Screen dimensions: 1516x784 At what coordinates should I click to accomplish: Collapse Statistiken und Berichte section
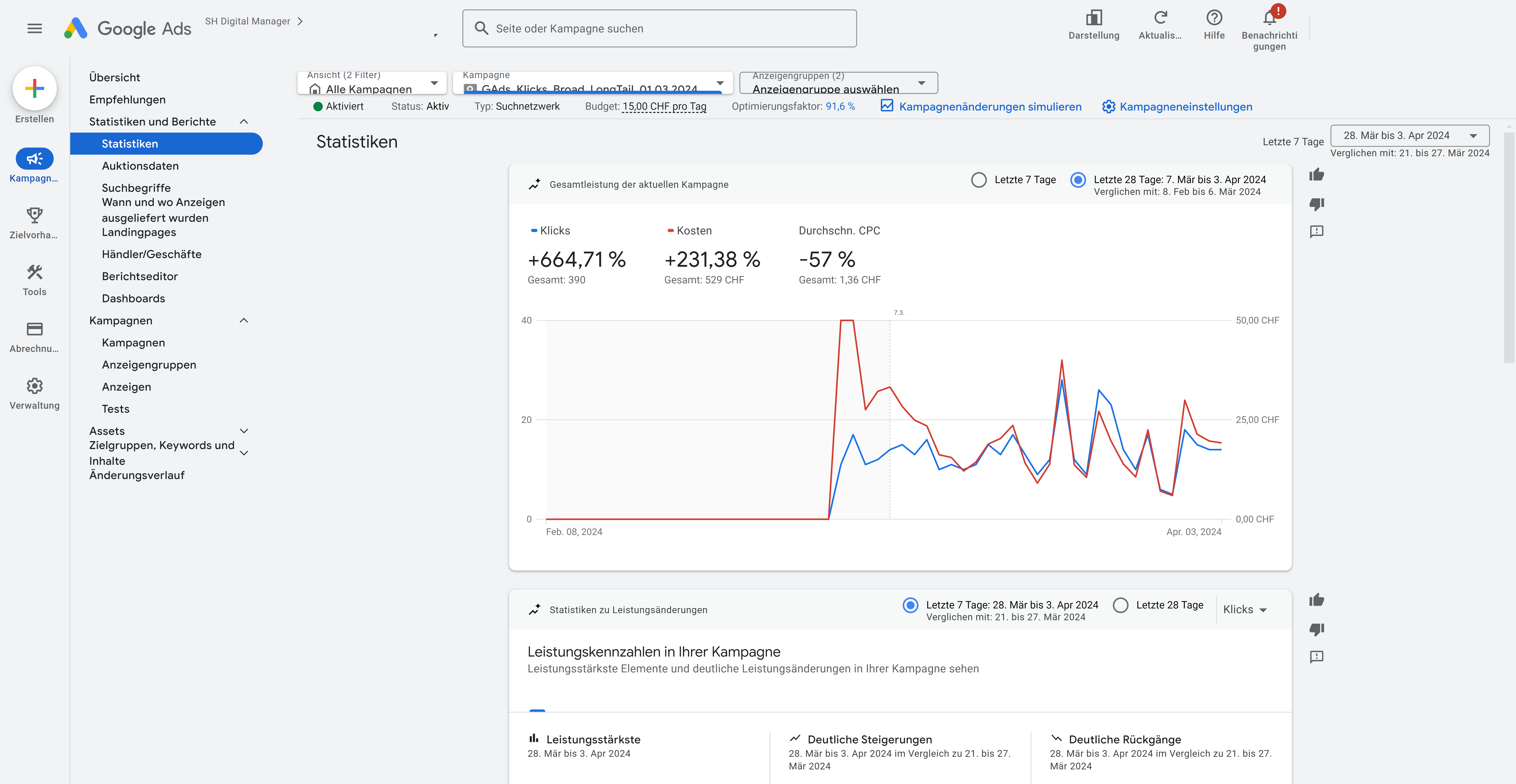(244, 122)
